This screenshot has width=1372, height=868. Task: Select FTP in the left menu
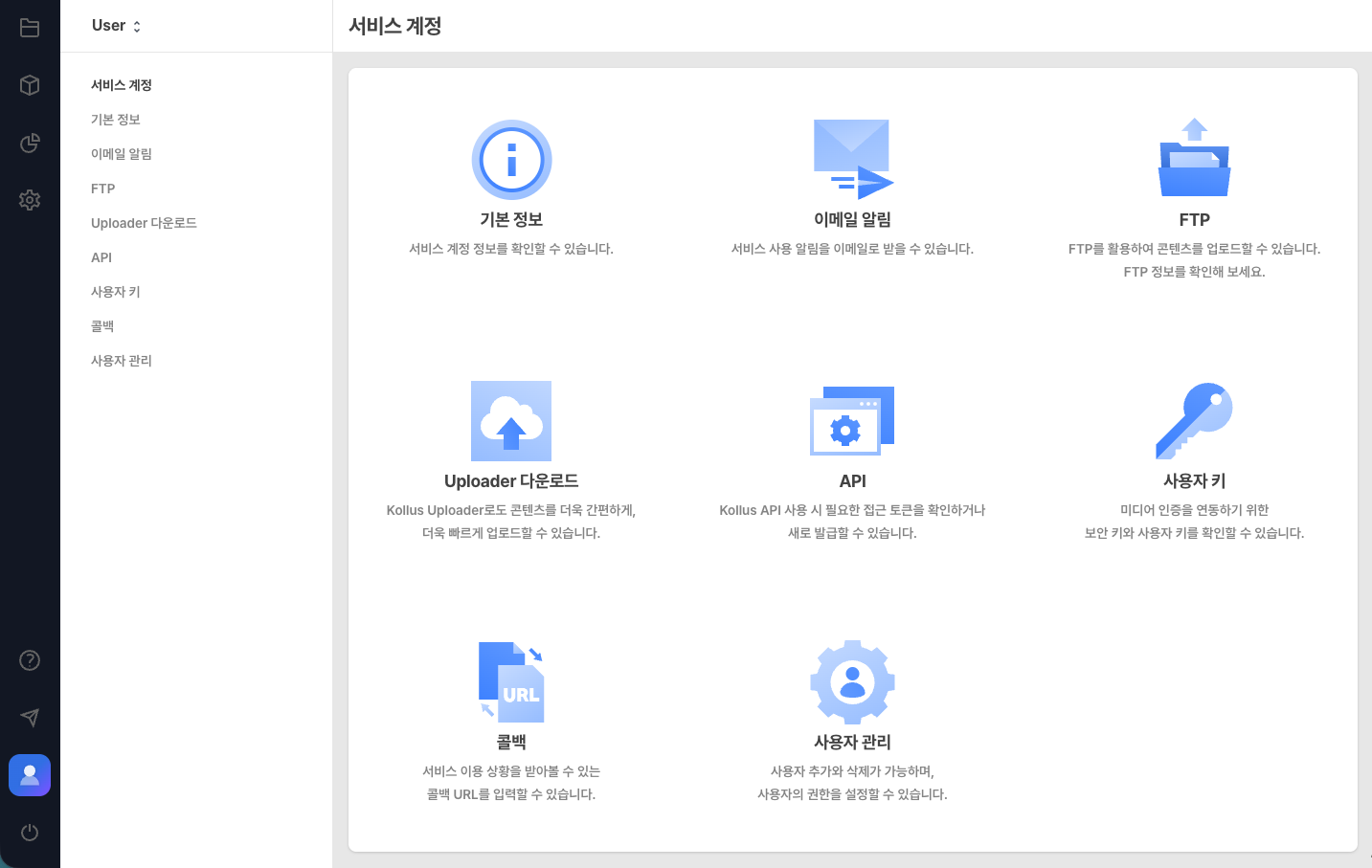(101, 188)
